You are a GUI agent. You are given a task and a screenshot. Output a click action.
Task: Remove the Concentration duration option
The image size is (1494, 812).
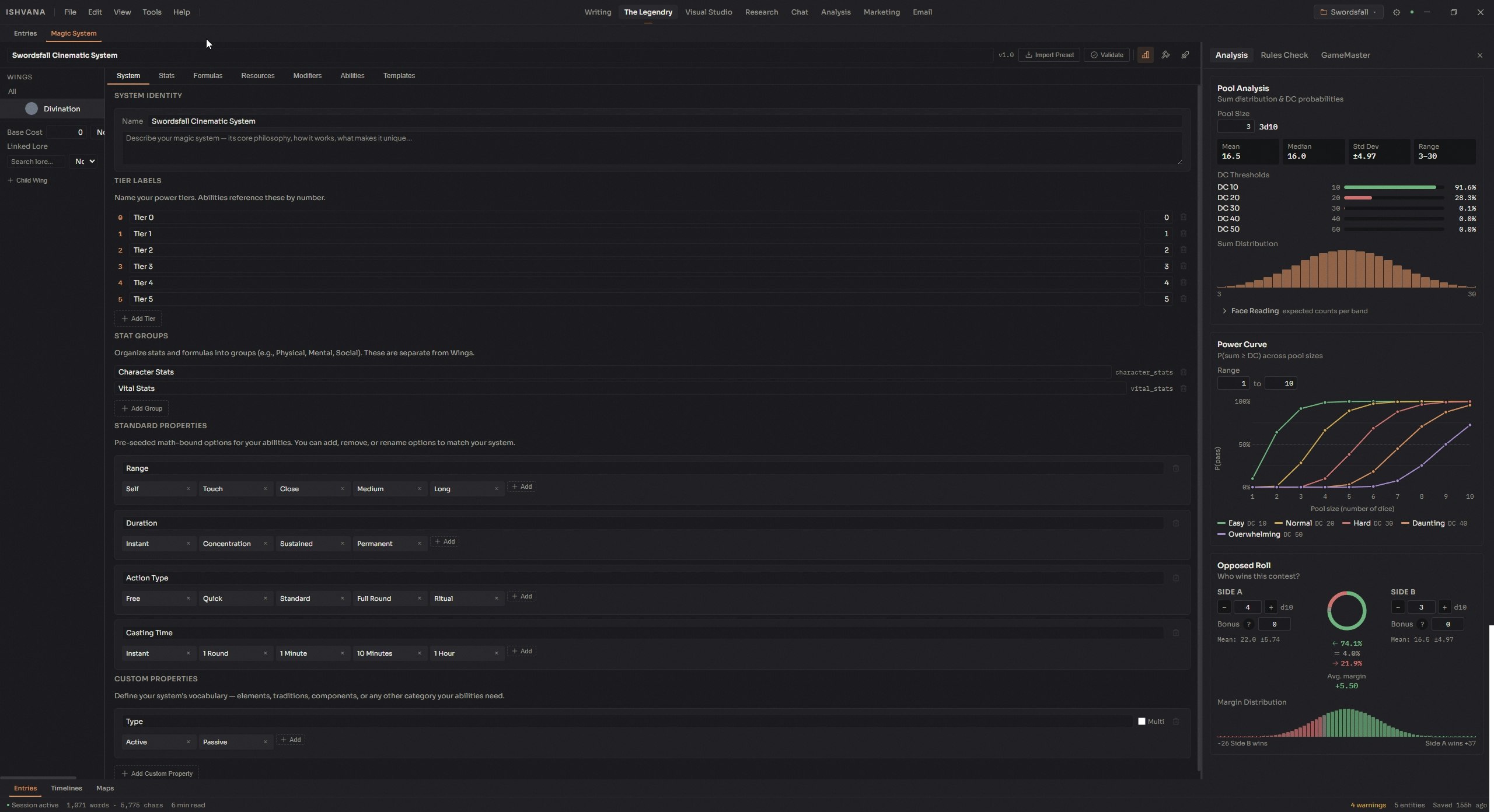266,544
